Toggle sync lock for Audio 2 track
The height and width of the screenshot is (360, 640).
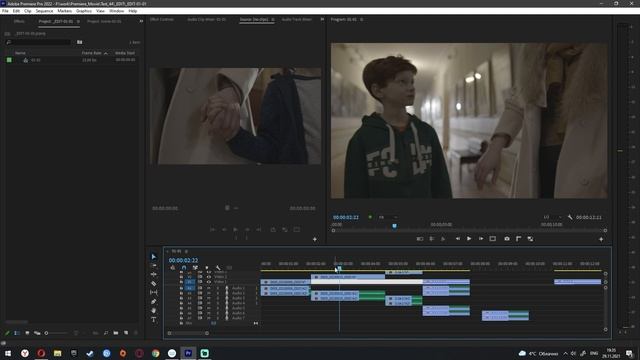point(200,293)
